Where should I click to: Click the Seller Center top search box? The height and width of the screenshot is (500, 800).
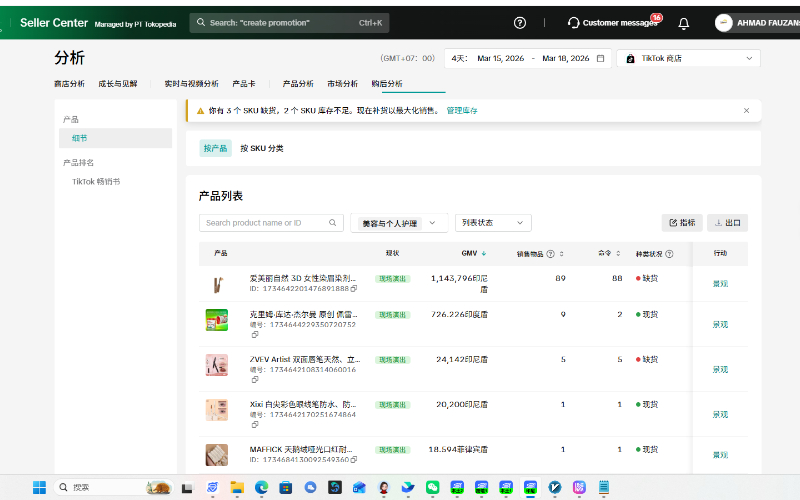tap(289, 23)
